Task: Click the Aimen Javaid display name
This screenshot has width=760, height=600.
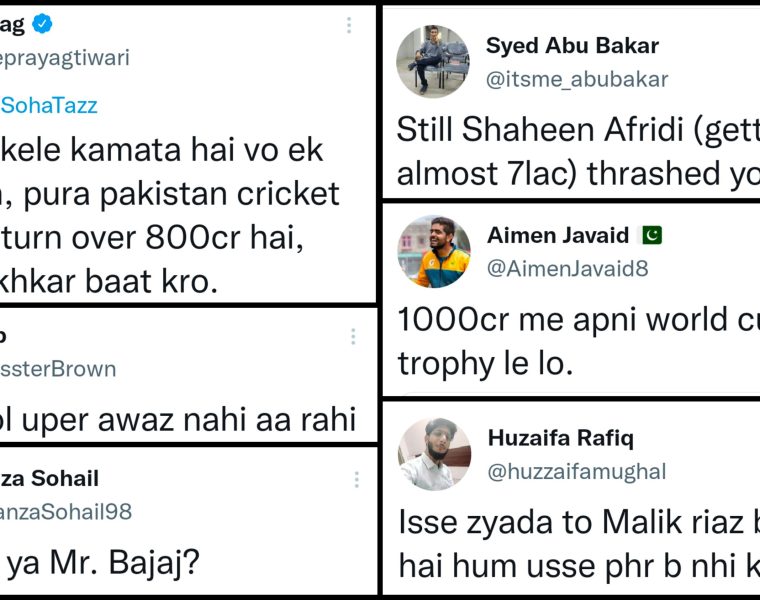Action: click(558, 236)
